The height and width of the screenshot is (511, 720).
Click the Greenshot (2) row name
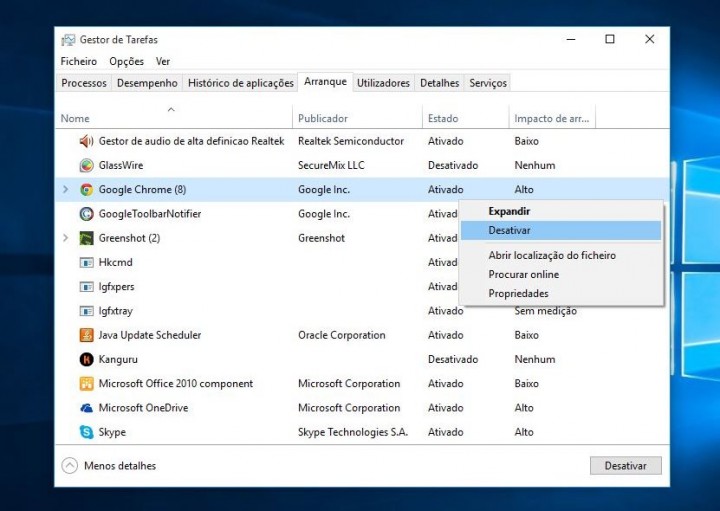tap(129, 238)
